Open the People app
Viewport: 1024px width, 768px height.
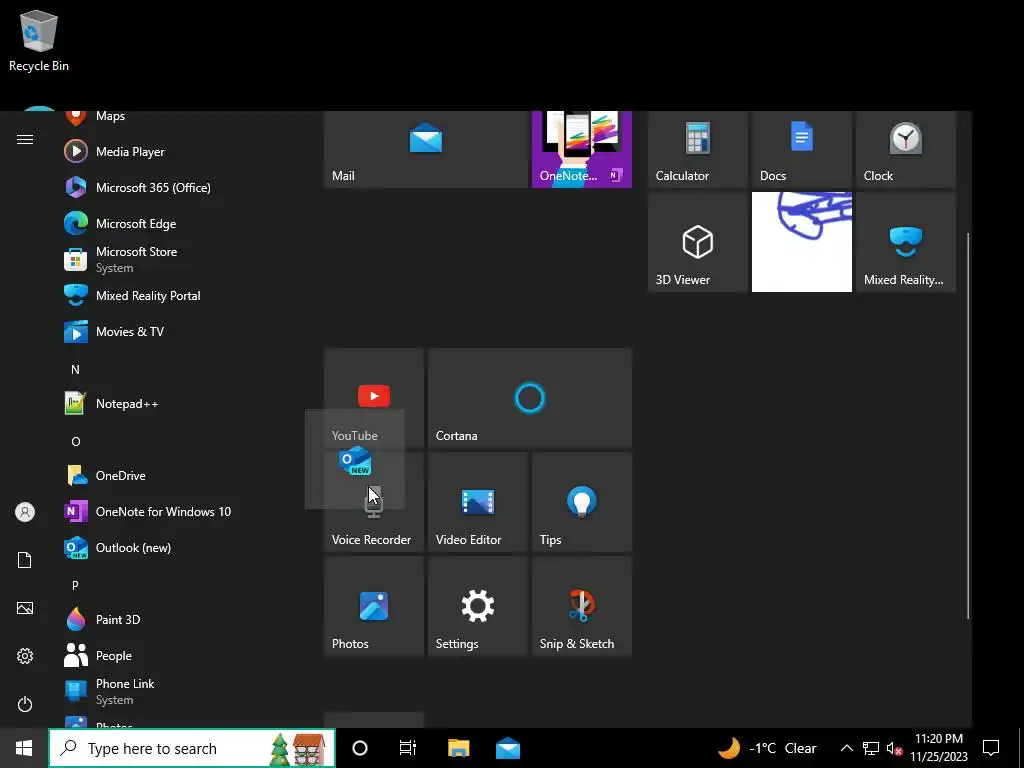click(x=176, y=655)
